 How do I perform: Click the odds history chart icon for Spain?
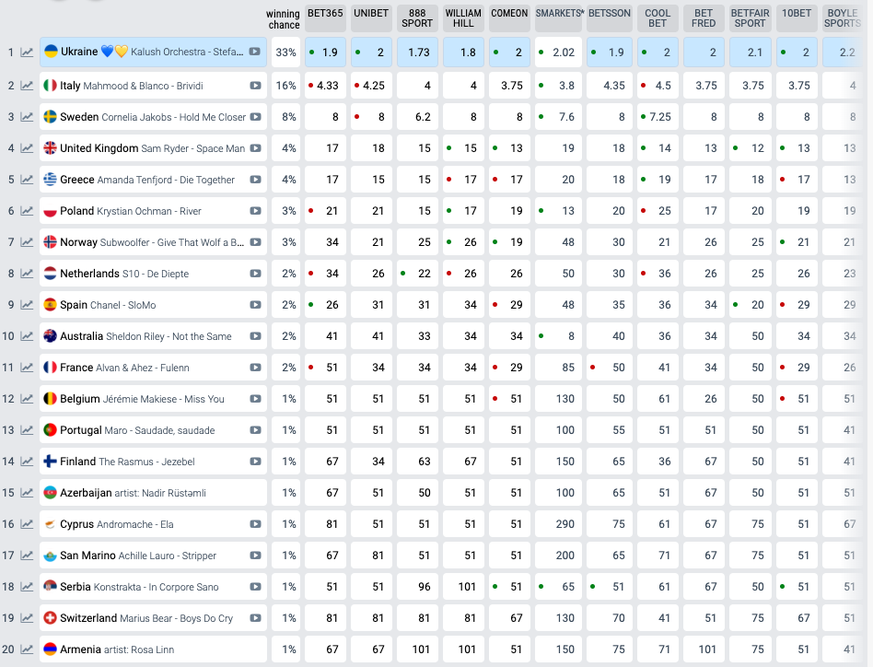[x=27, y=306]
